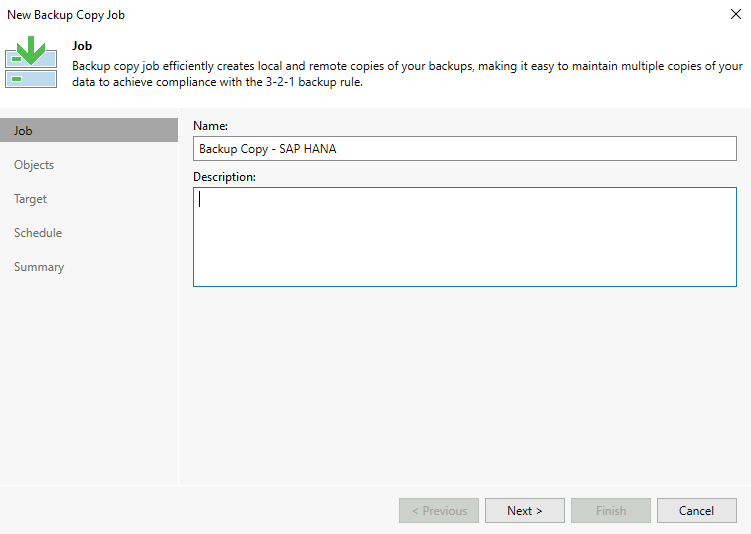
Task: Go to the Objects step
Action: point(34,165)
